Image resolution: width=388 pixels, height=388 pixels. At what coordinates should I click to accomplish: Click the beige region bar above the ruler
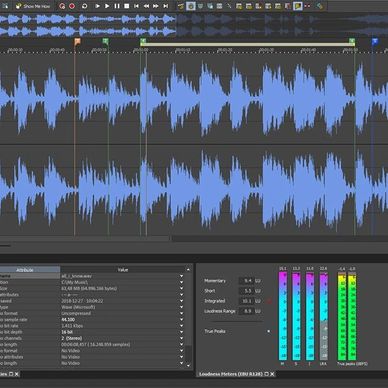247,44
